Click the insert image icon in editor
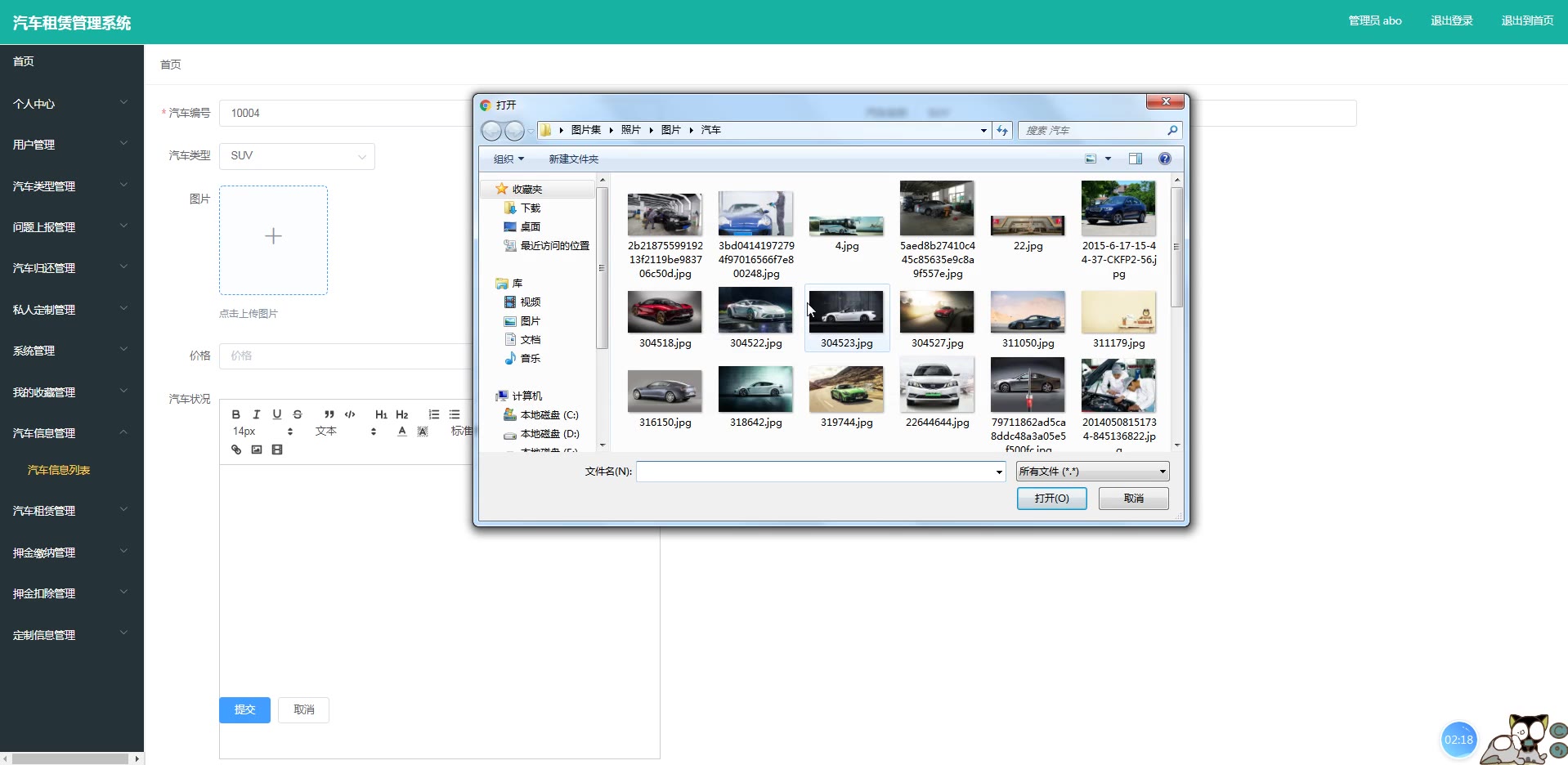The height and width of the screenshot is (765, 1568). tap(257, 450)
